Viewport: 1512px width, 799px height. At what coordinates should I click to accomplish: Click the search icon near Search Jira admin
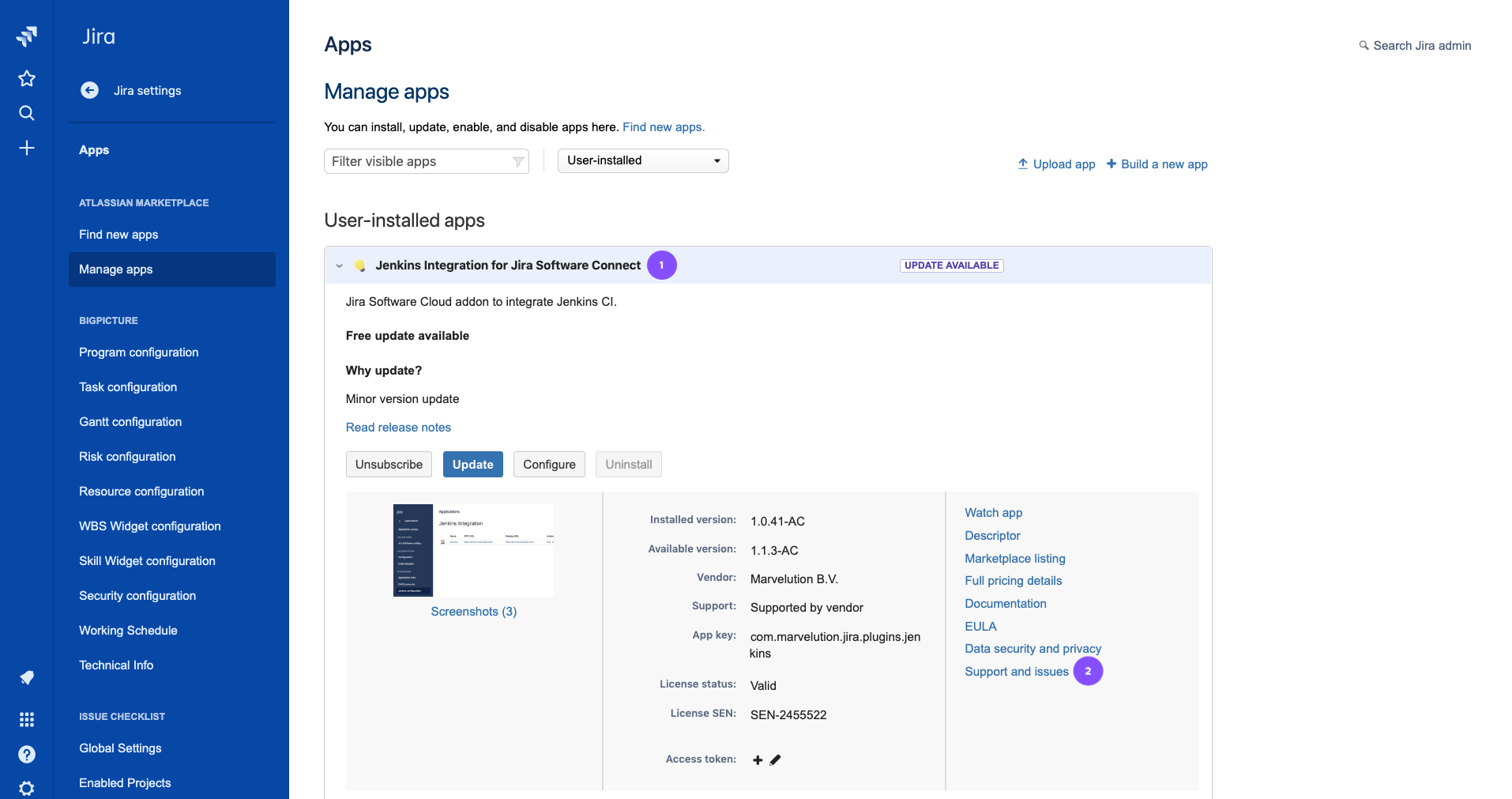tap(1363, 46)
